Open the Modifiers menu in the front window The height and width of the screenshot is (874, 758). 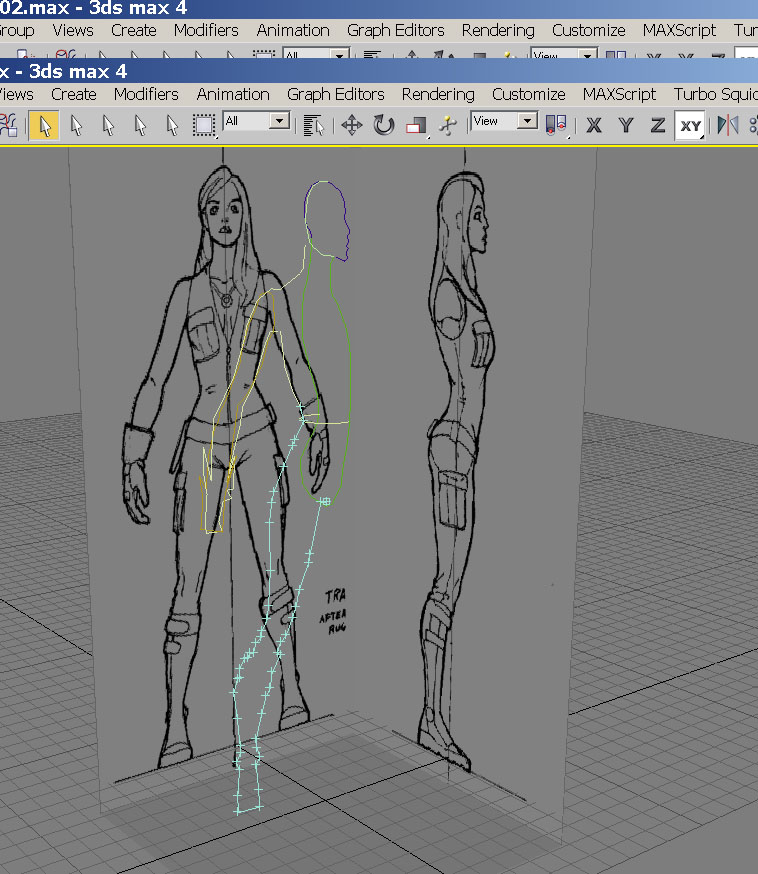coord(146,94)
